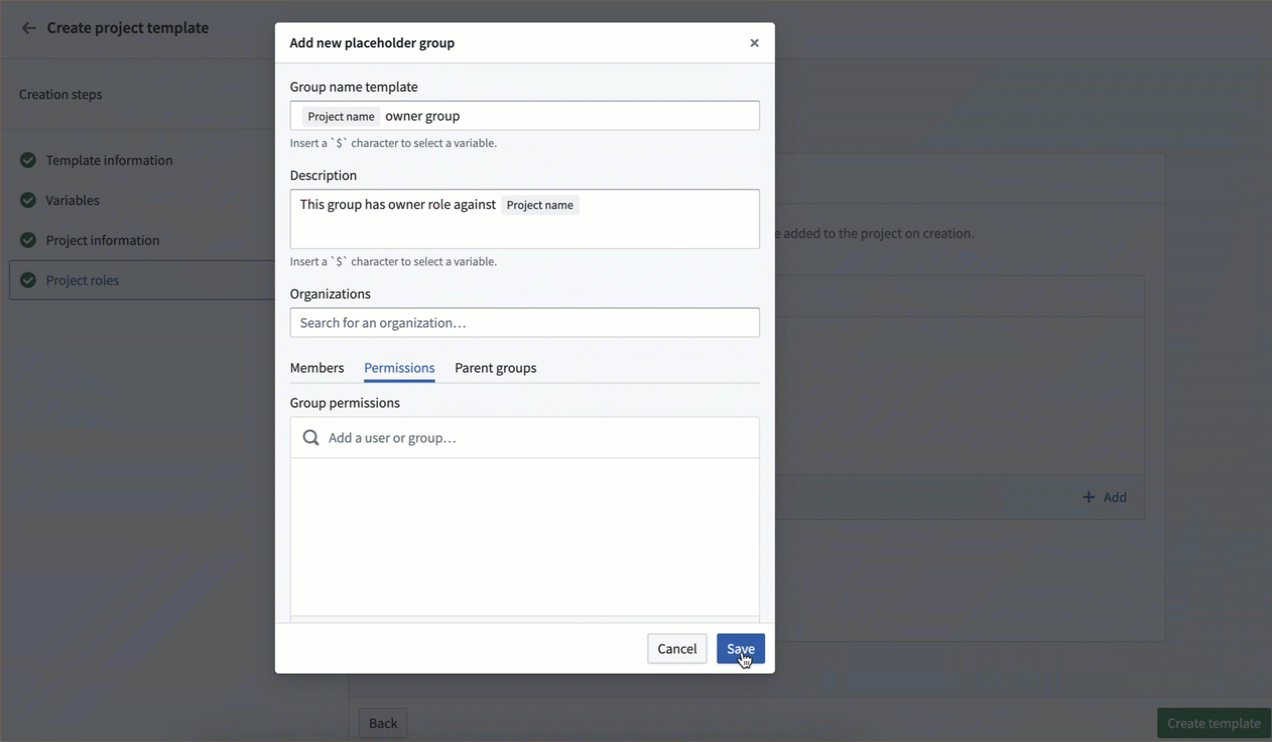This screenshot has height=742, width=1272.
Task: Click the Group name template label
Action: (354, 87)
